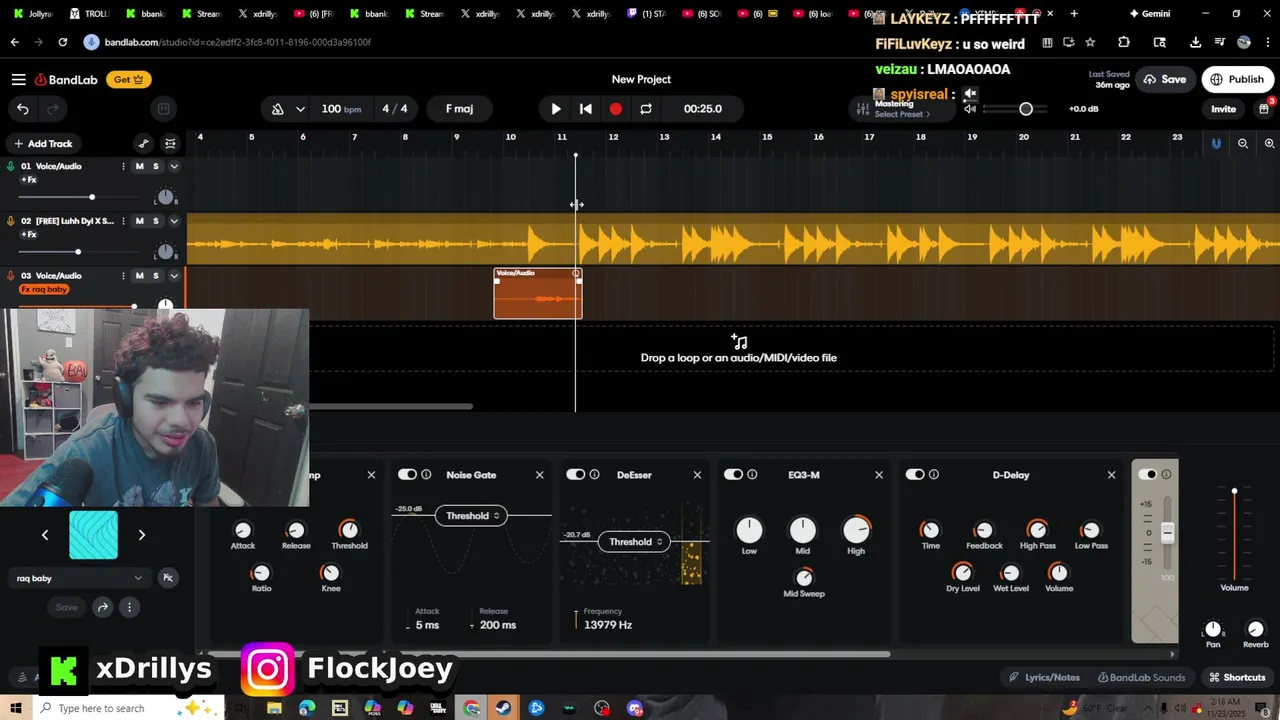
Task: Click the Fx icon next to preset name
Action: 168,578
